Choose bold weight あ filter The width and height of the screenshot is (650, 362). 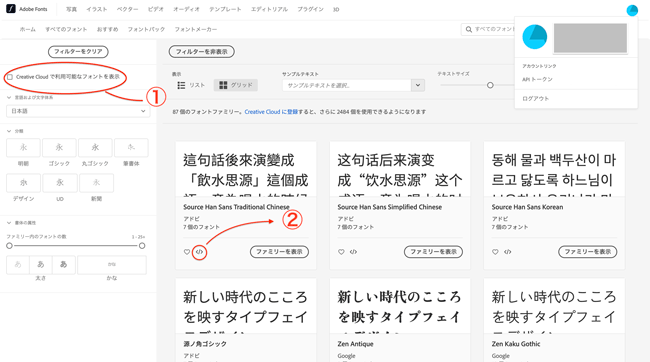click(63, 265)
